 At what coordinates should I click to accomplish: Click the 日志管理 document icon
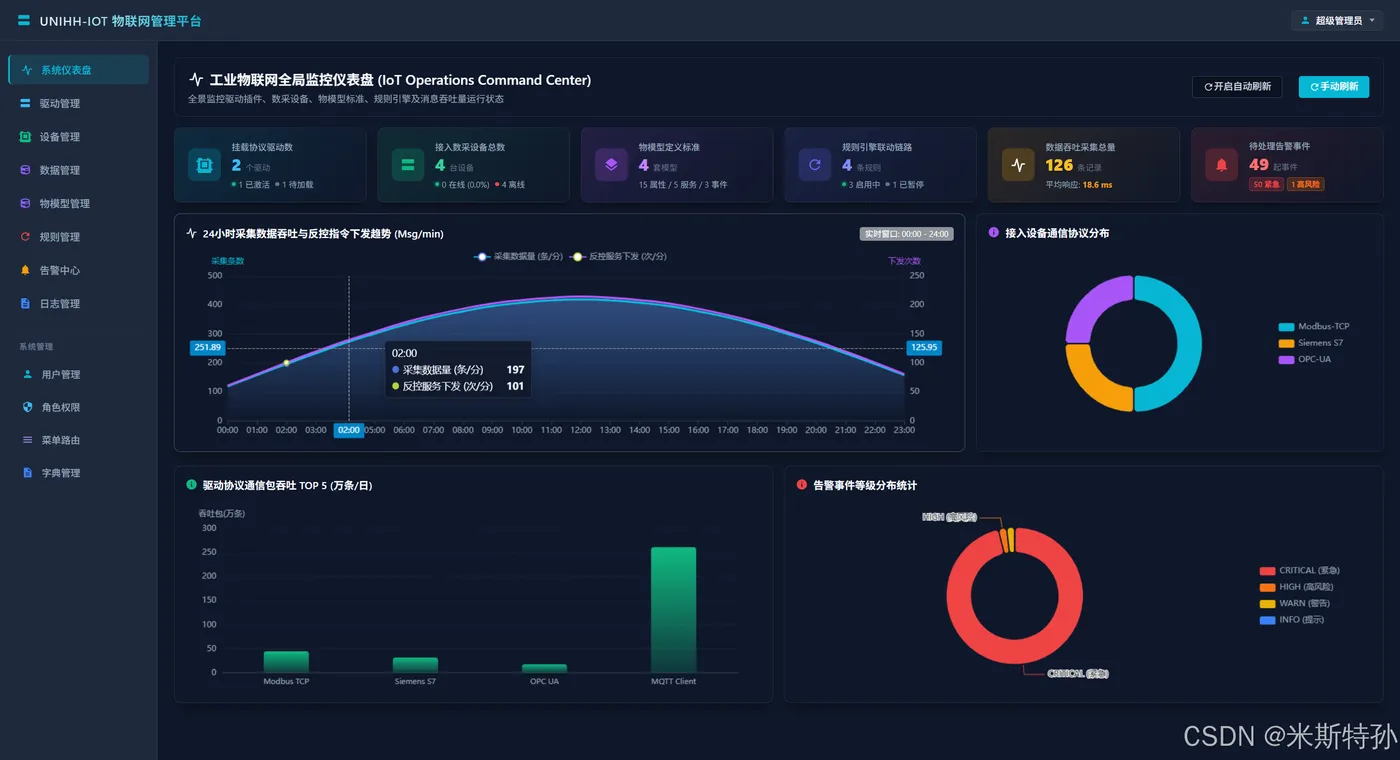(x=26, y=303)
